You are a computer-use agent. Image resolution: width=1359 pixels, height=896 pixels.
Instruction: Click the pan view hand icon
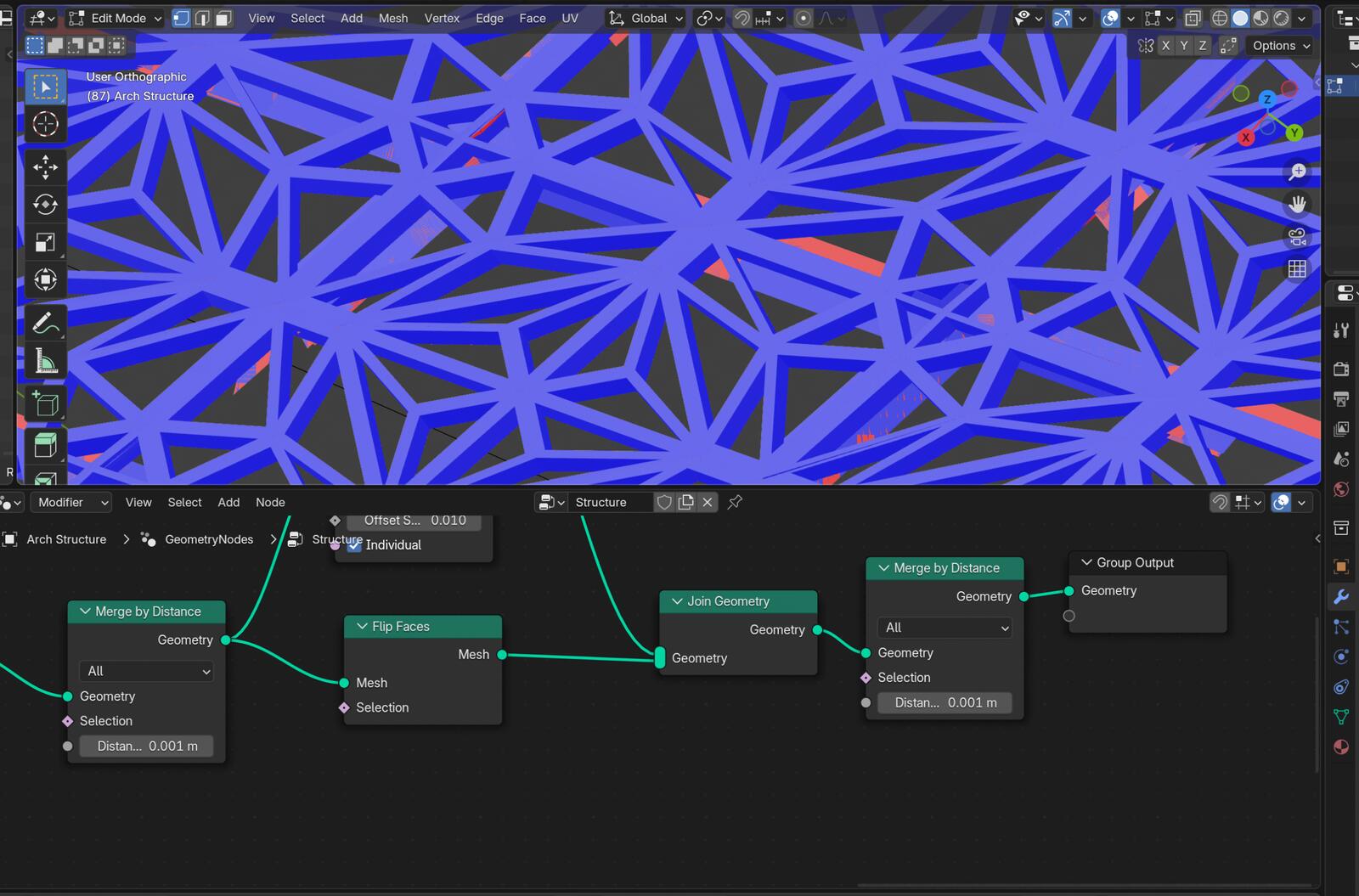pyautogui.click(x=1297, y=205)
